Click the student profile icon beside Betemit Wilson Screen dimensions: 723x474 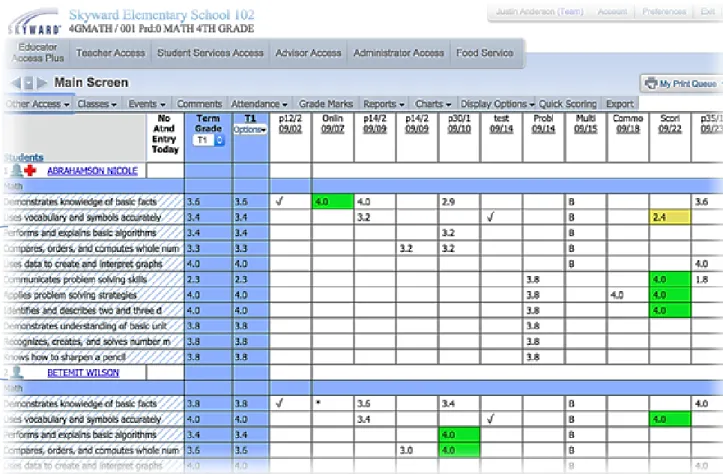(x=17, y=372)
